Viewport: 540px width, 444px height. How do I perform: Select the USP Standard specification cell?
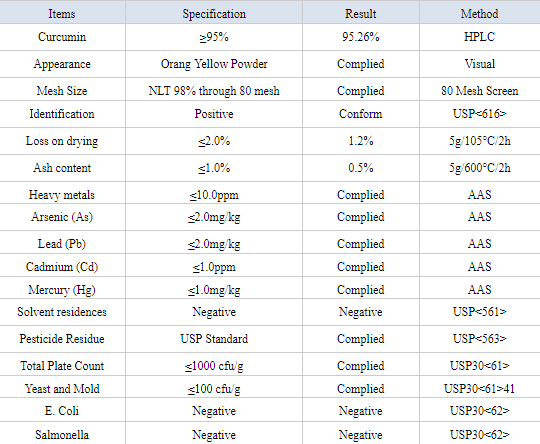tap(214, 339)
